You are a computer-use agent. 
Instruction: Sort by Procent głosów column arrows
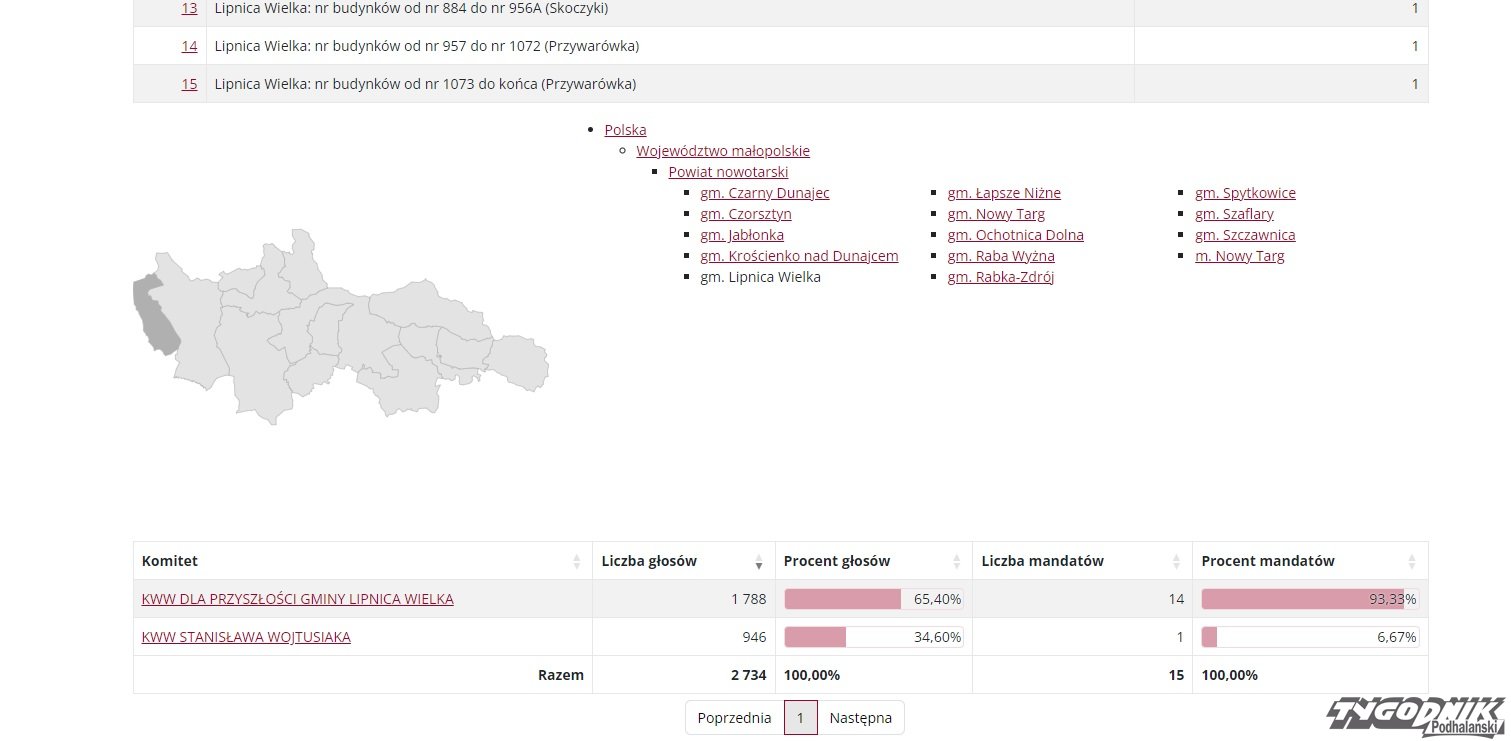point(956,561)
